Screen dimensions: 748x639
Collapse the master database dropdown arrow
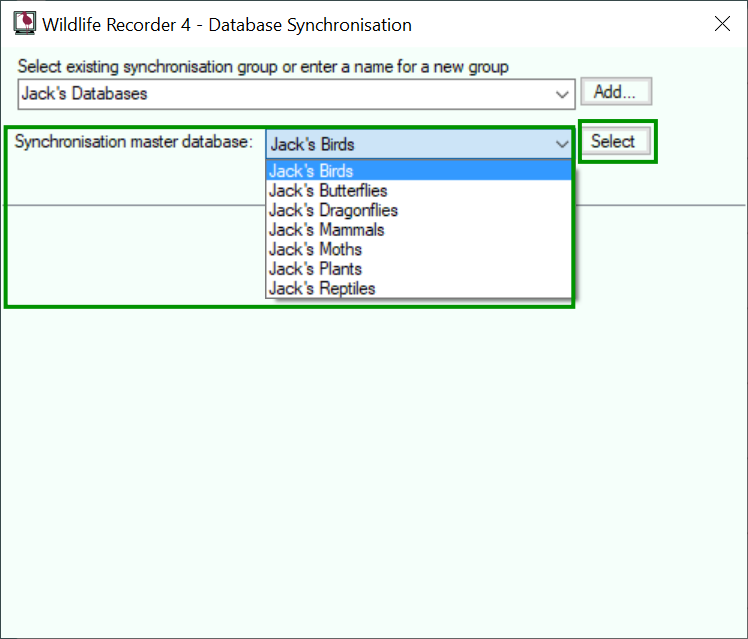click(562, 144)
